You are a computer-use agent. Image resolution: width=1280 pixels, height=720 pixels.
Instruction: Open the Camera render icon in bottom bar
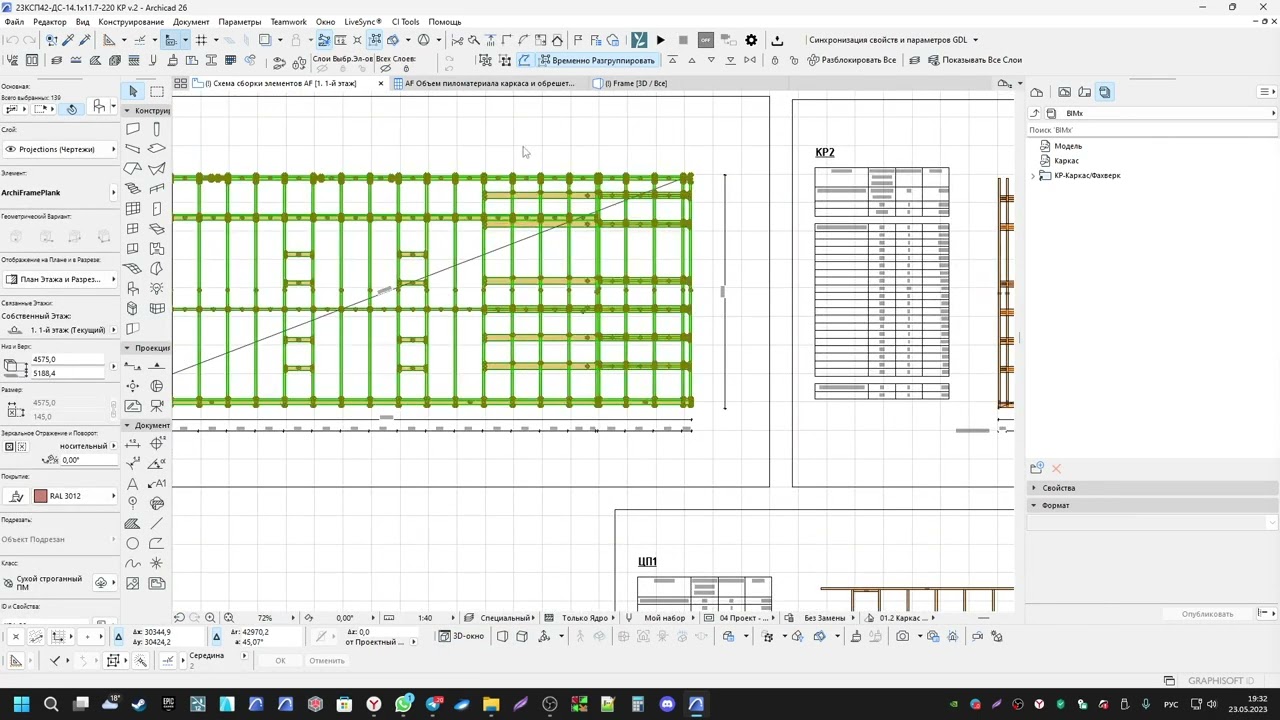click(x=903, y=636)
